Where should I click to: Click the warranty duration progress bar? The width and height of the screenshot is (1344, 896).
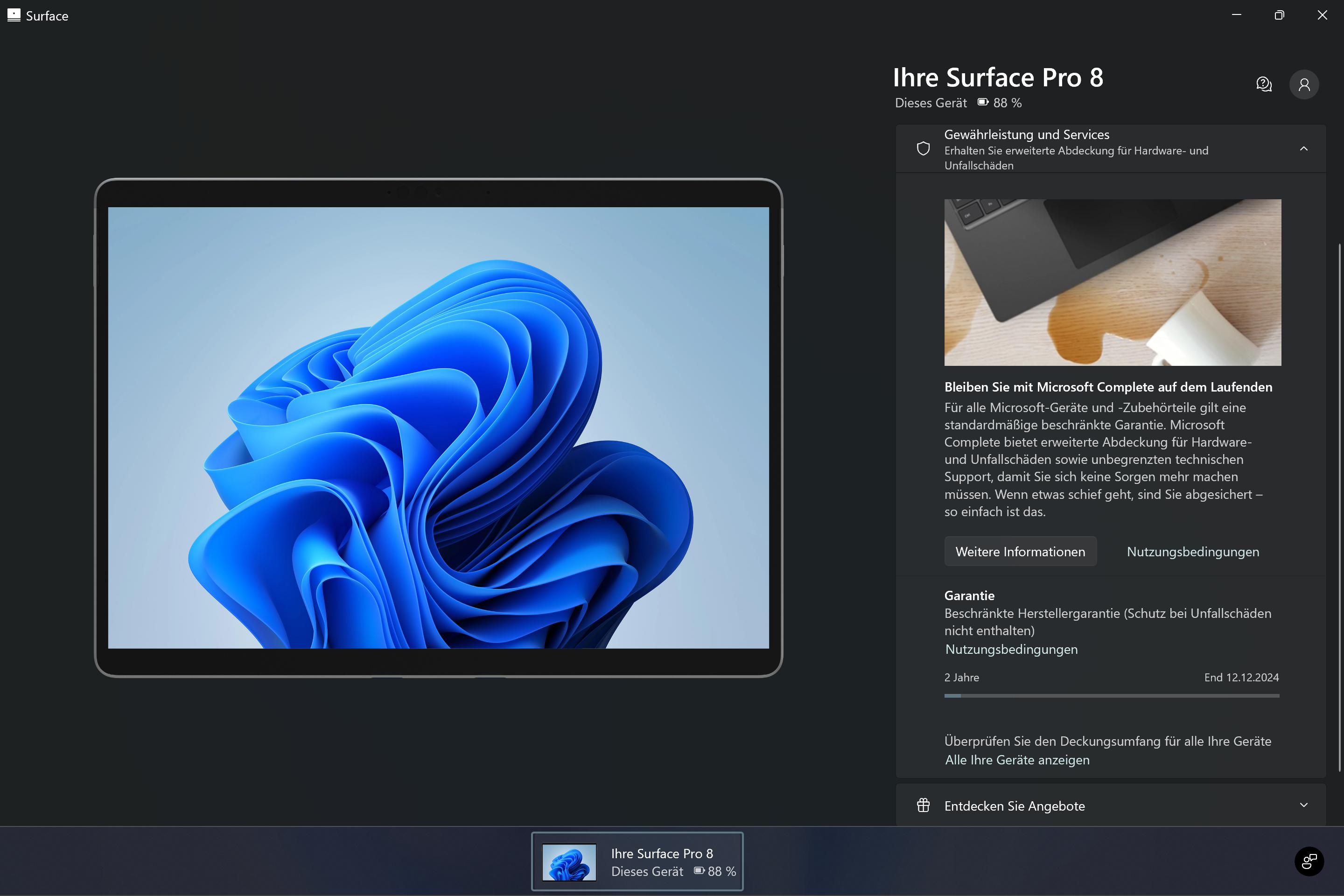(x=1112, y=695)
